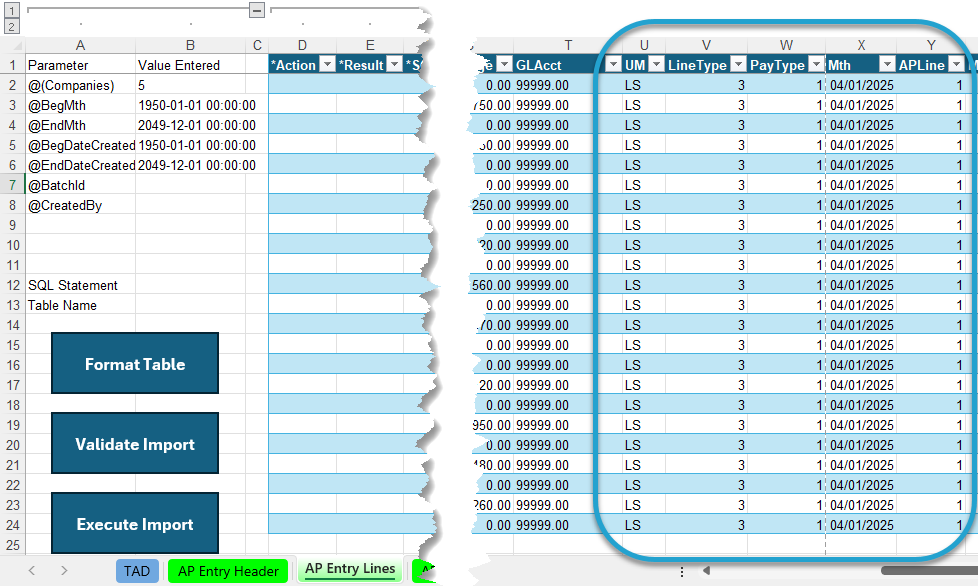Screen dimensions: 978x586
Task: Switch to the AP Entry Header tab
Action: 228,571
